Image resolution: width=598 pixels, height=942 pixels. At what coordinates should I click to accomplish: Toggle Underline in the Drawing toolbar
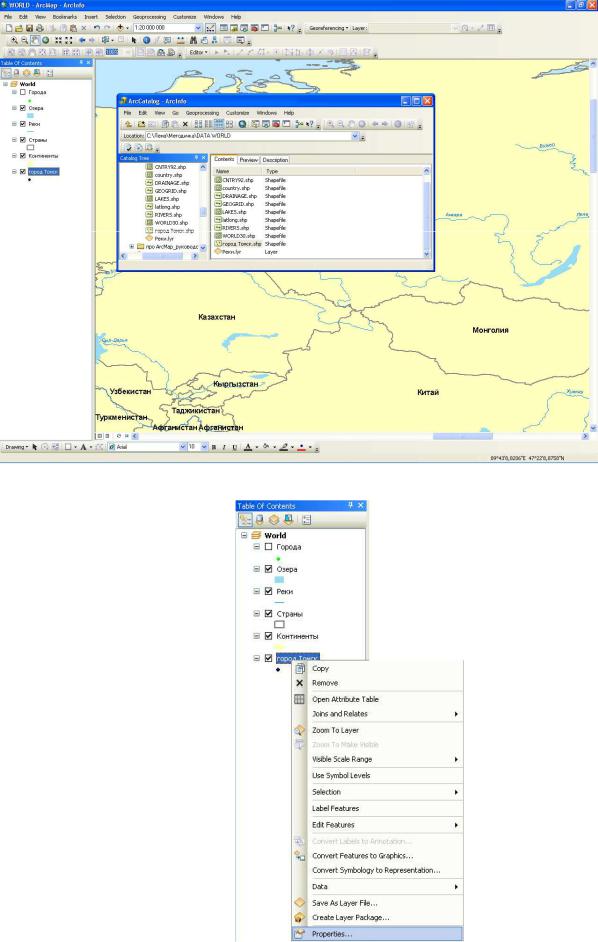tap(234, 447)
